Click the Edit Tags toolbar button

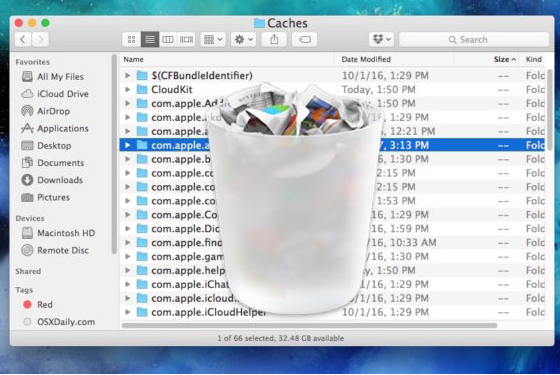305,39
